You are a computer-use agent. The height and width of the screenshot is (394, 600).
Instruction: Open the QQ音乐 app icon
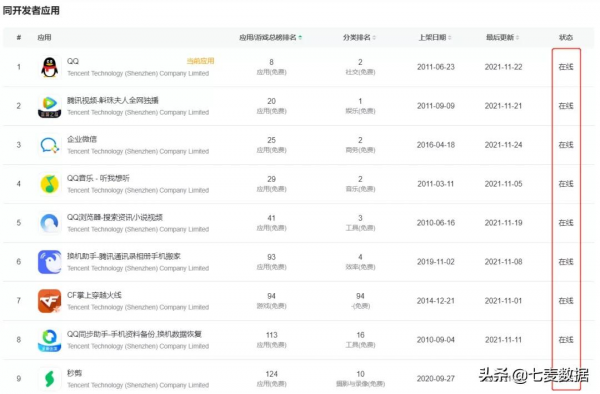pos(49,184)
